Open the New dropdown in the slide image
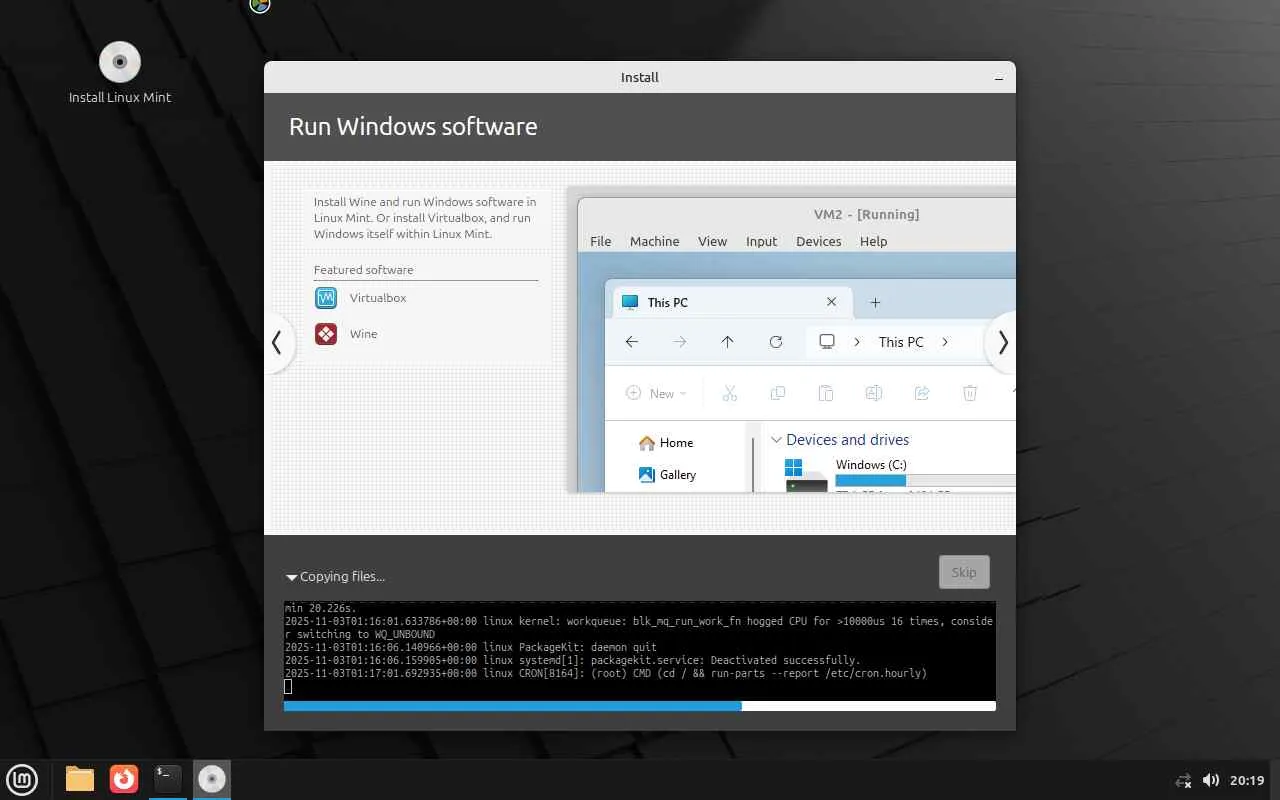Image resolution: width=1280 pixels, height=800 pixels. click(x=656, y=394)
